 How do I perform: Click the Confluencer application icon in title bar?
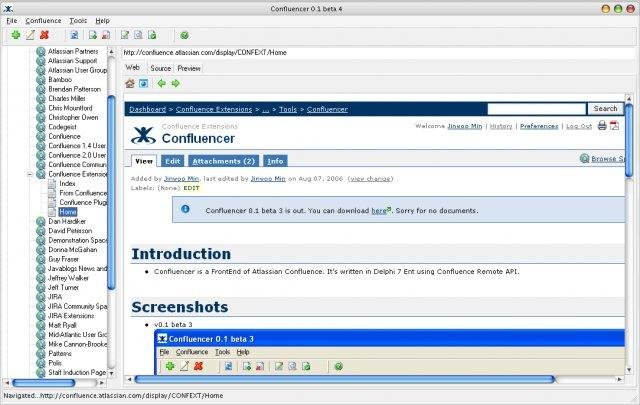click(x=8, y=8)
